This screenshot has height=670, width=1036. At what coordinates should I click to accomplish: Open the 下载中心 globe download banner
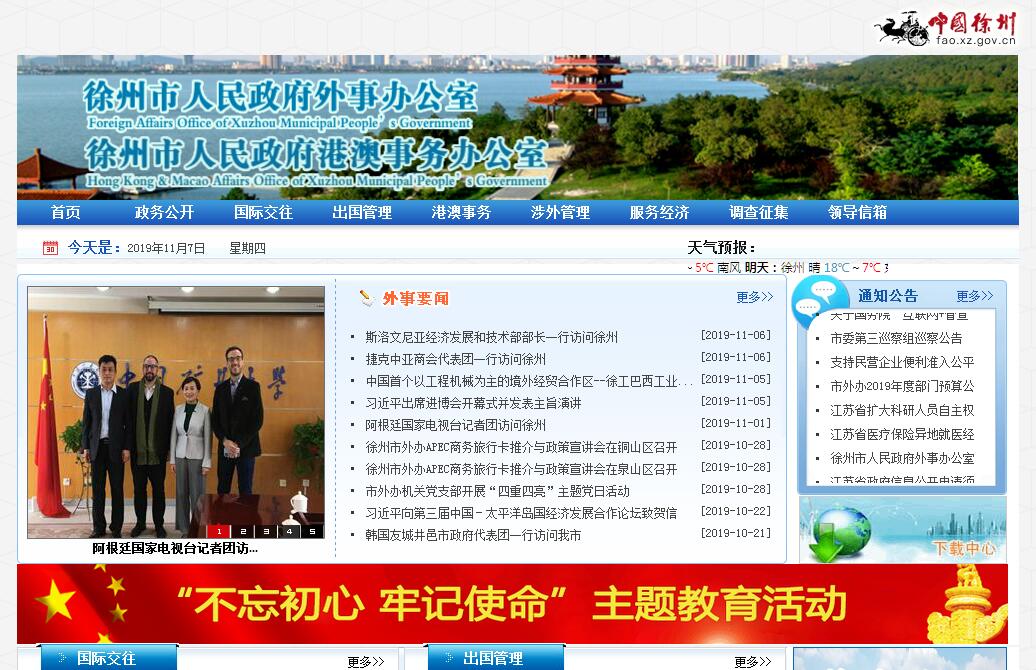click(x=902, y=530)
